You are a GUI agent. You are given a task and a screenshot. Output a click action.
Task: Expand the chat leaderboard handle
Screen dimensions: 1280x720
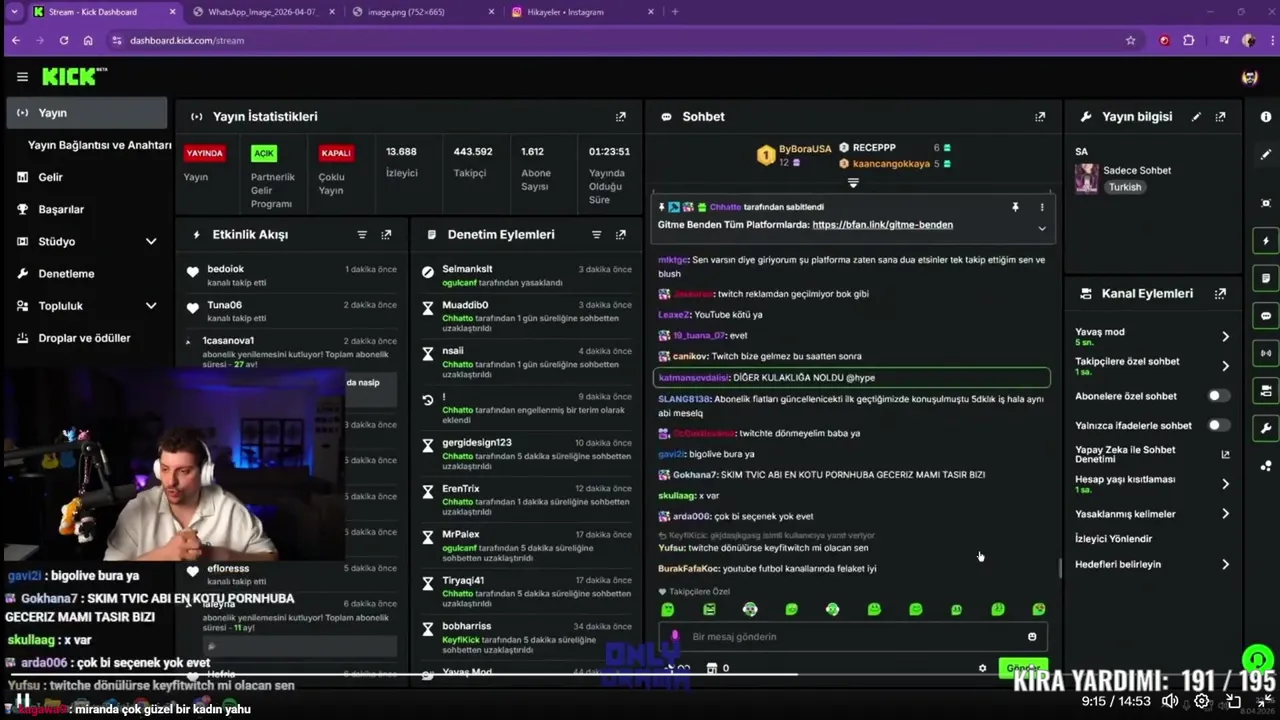pyautogui.click(x=853, y=183)
